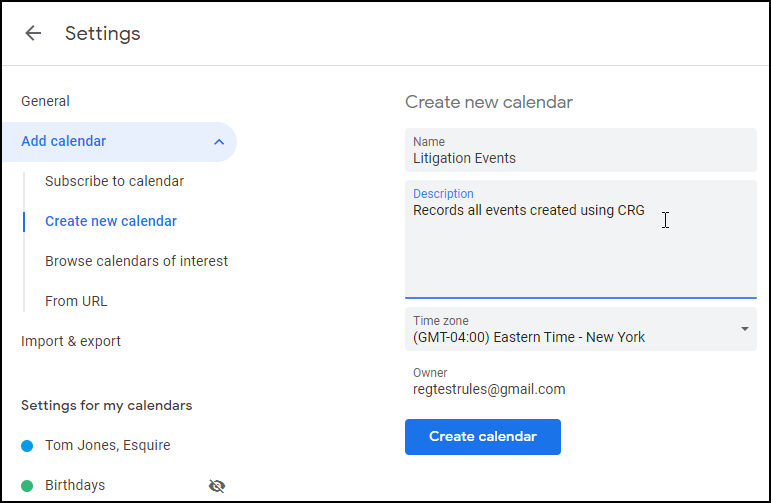Click the blue dot beside Tom Jones, Esquire

click(x=27, y=446)
